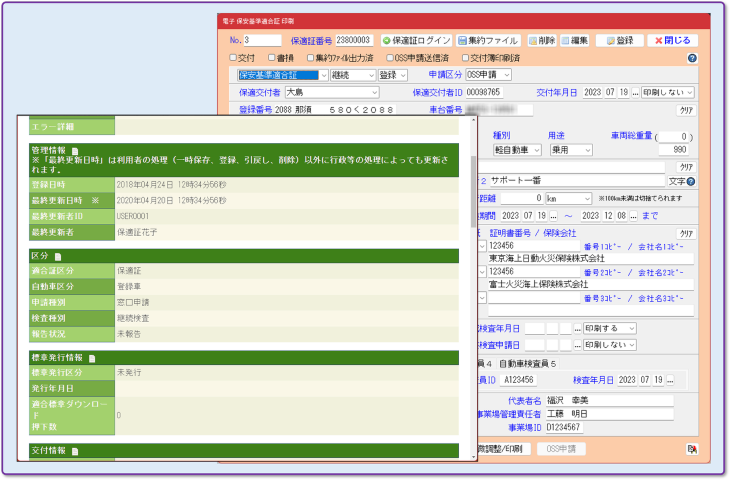
Task: Click the field containing サポート一番
Action: (576, 181)
